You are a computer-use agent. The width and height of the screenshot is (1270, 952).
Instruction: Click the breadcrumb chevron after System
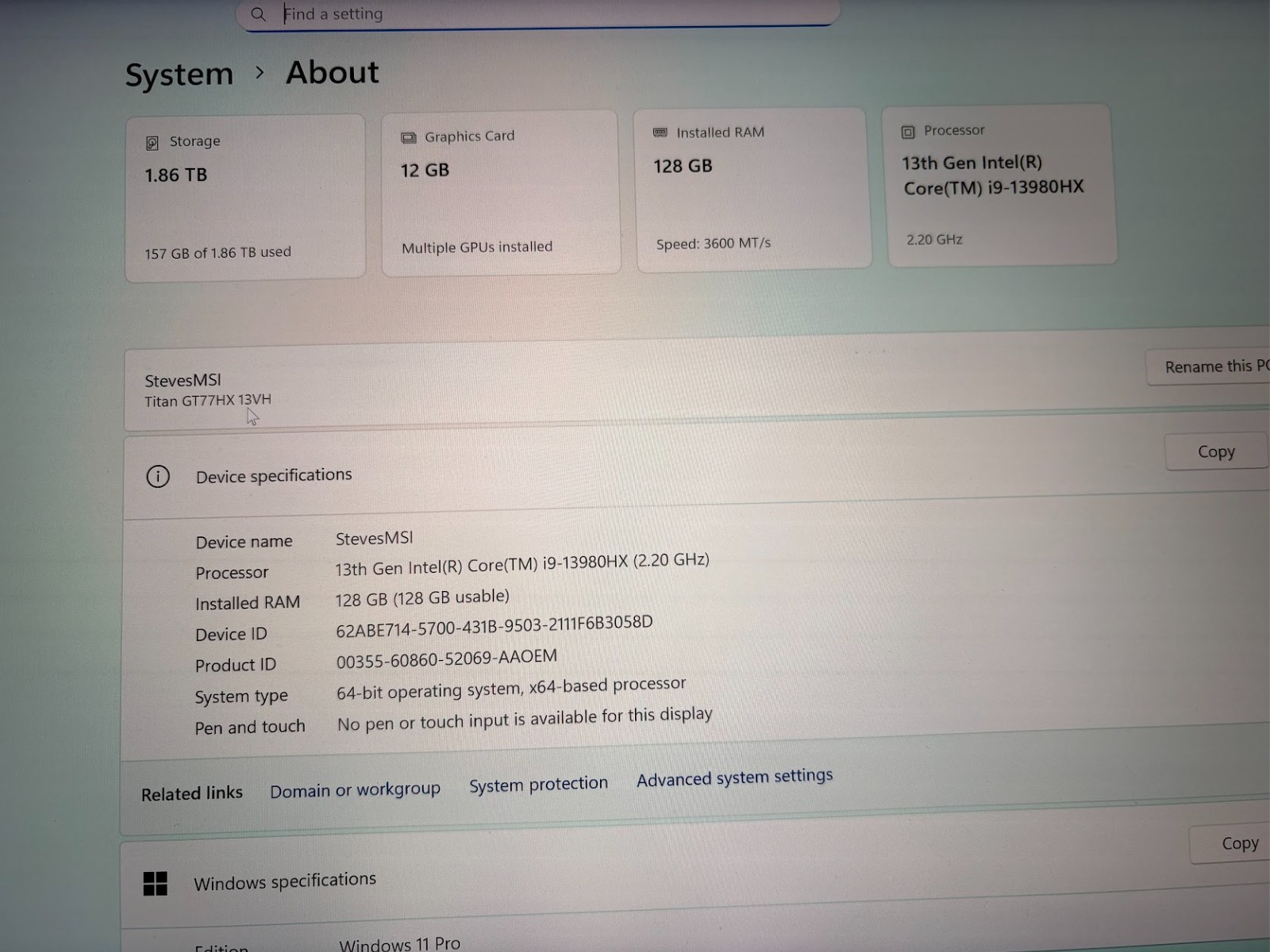(x=260, y=73)
